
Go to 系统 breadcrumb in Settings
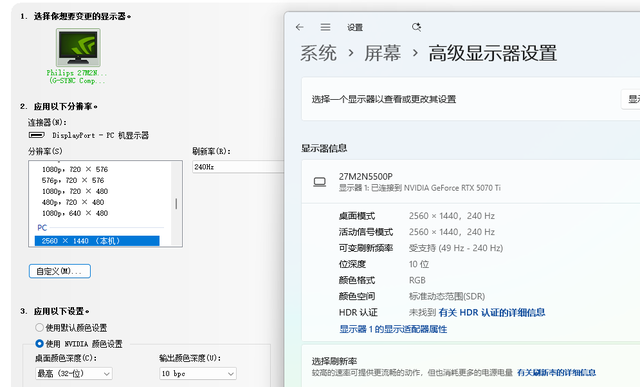[318, 53]
